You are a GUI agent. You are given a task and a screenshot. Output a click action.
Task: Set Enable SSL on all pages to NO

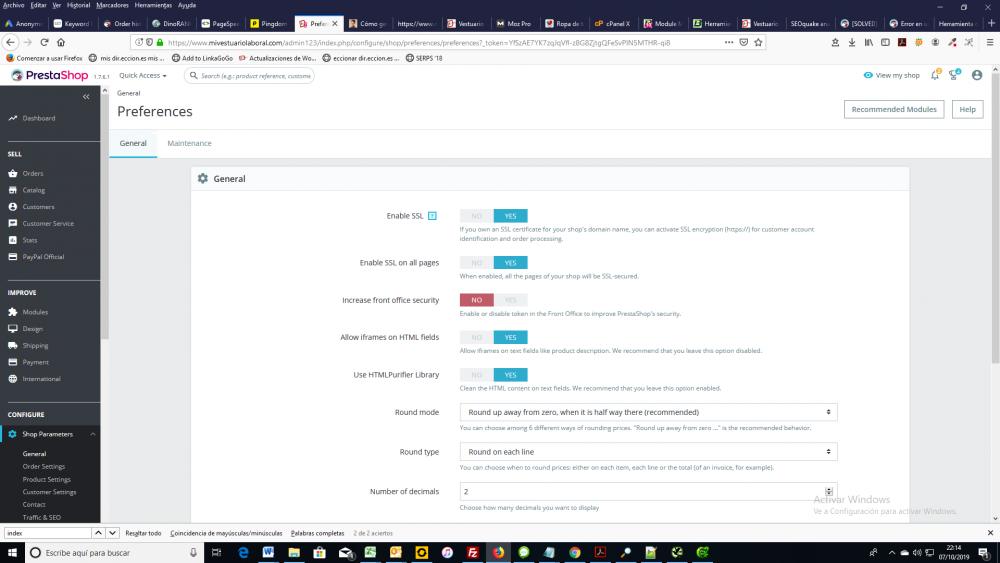pos(476,263)
